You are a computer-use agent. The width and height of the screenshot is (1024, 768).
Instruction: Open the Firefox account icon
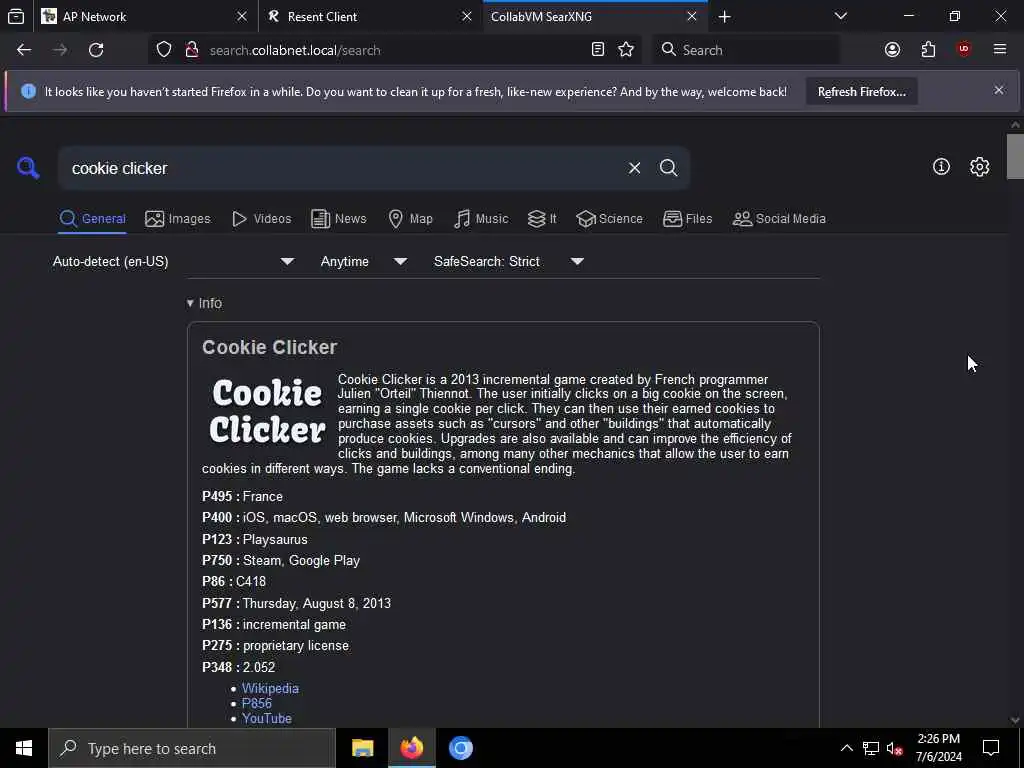(892, 50)
